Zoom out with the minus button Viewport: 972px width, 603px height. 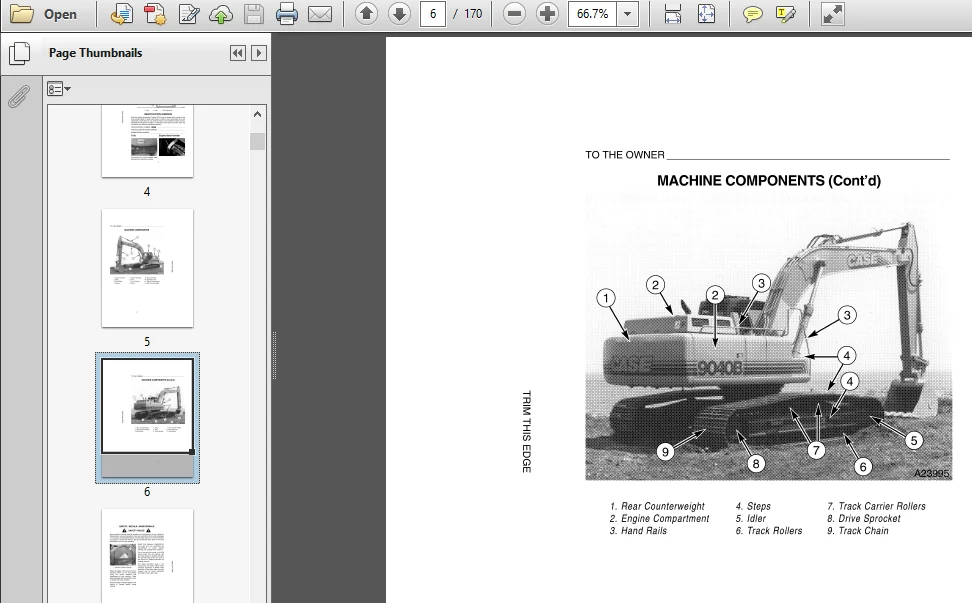[x=514, y=14]
